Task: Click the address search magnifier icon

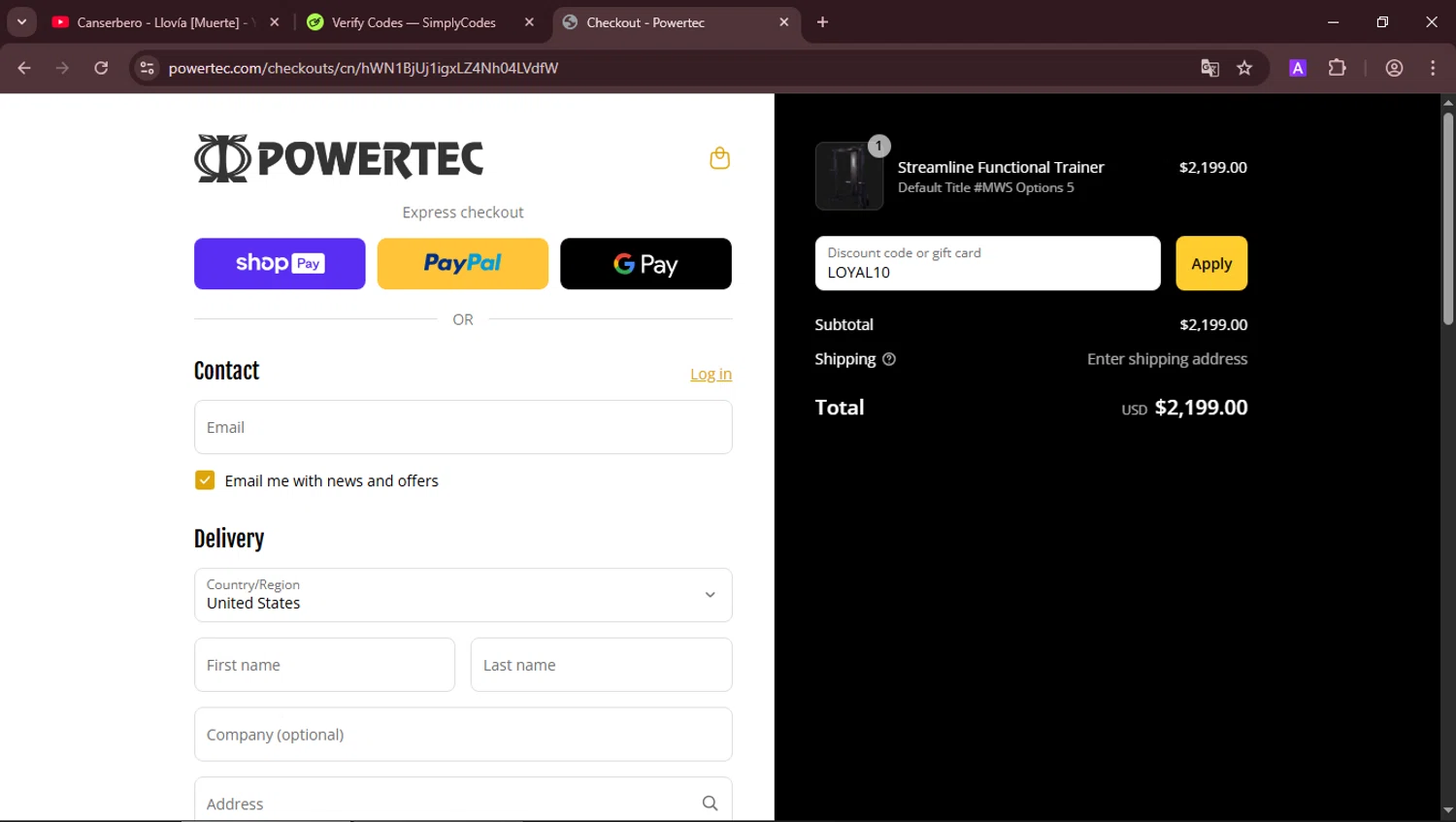Action: (x=710, y=804)
